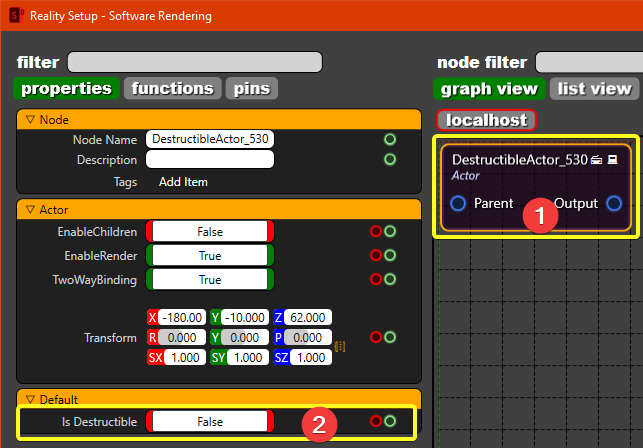Click red pin circle beside Is Destructible
Image resolution: width=643 pixels, height=448 pixels.
click(x=376, y=422)
